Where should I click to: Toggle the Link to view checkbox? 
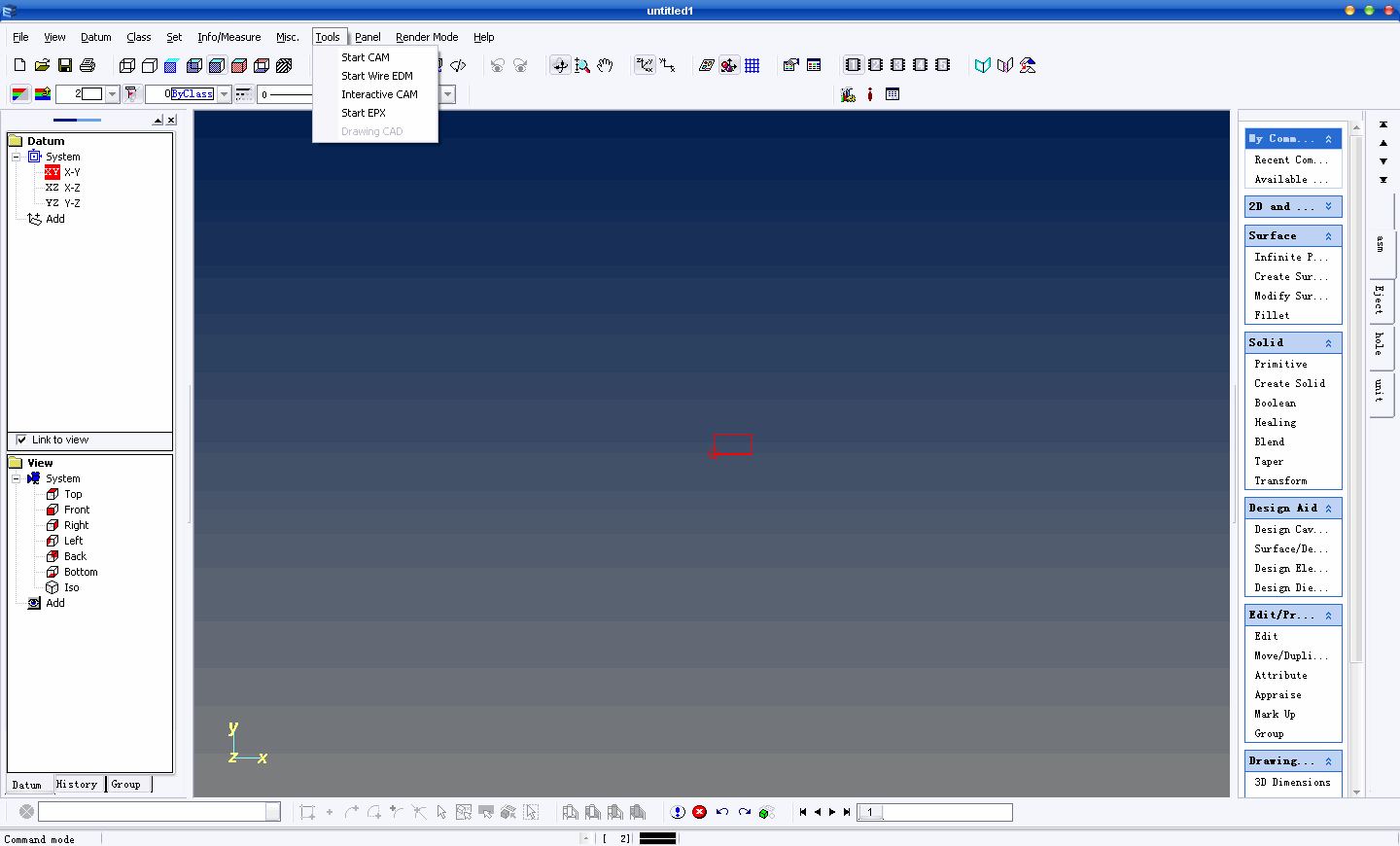21,440
